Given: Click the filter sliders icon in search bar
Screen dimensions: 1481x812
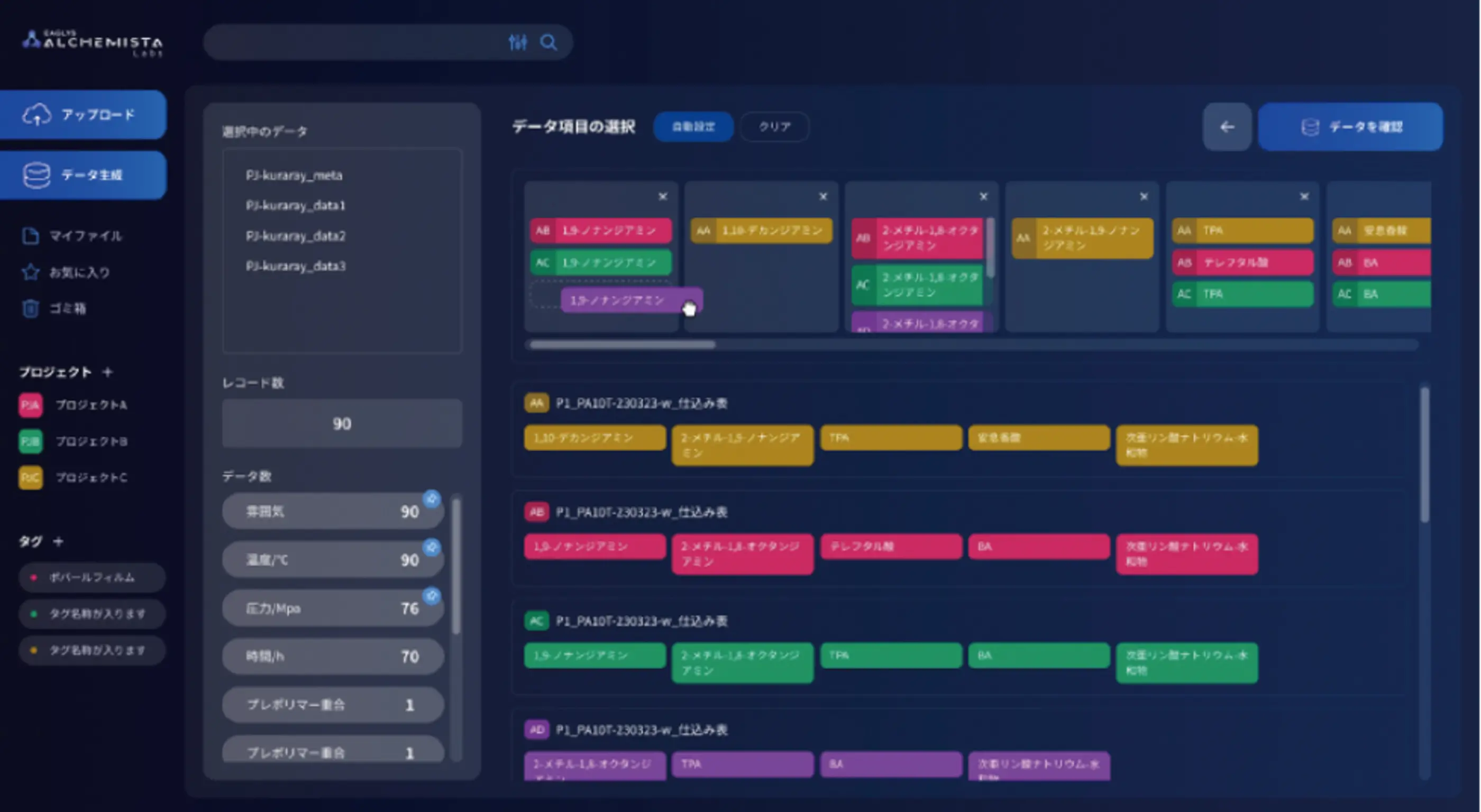Looking at the screenshot, I should (x=517, y=42).
